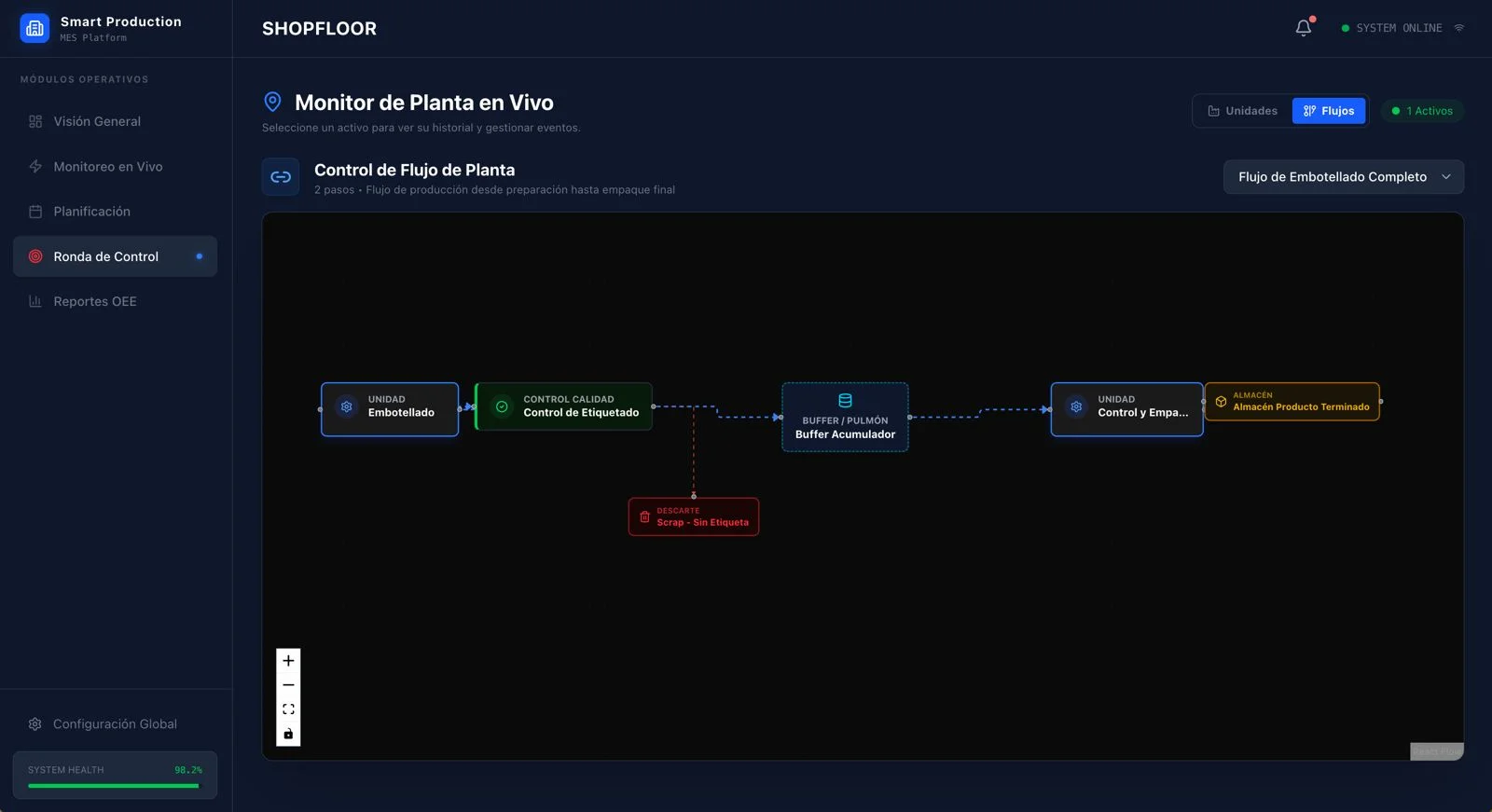Image resolution: width=1492 pixels, height=812 pixels.
Task: Go to Reportes OEE
Action: point(95,301)
